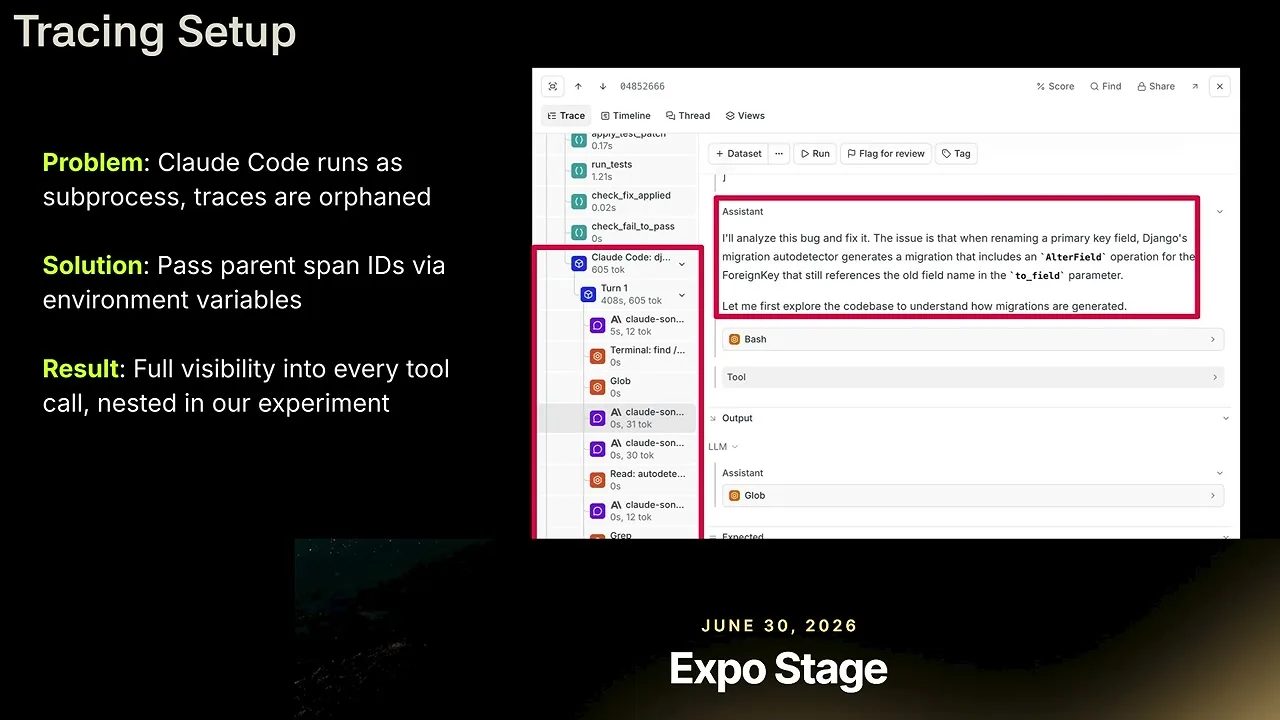Click the Turn 1 span cube icon
The image size is (1280, 720).
point(588,294)
